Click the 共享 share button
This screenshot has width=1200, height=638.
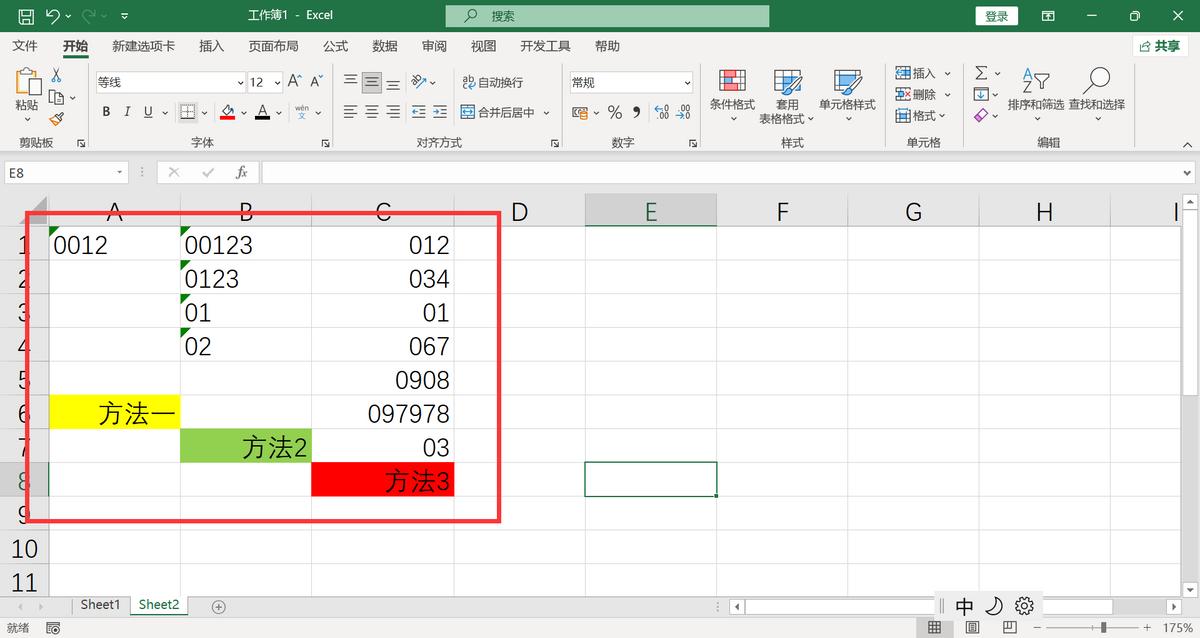pos(1159,46)
